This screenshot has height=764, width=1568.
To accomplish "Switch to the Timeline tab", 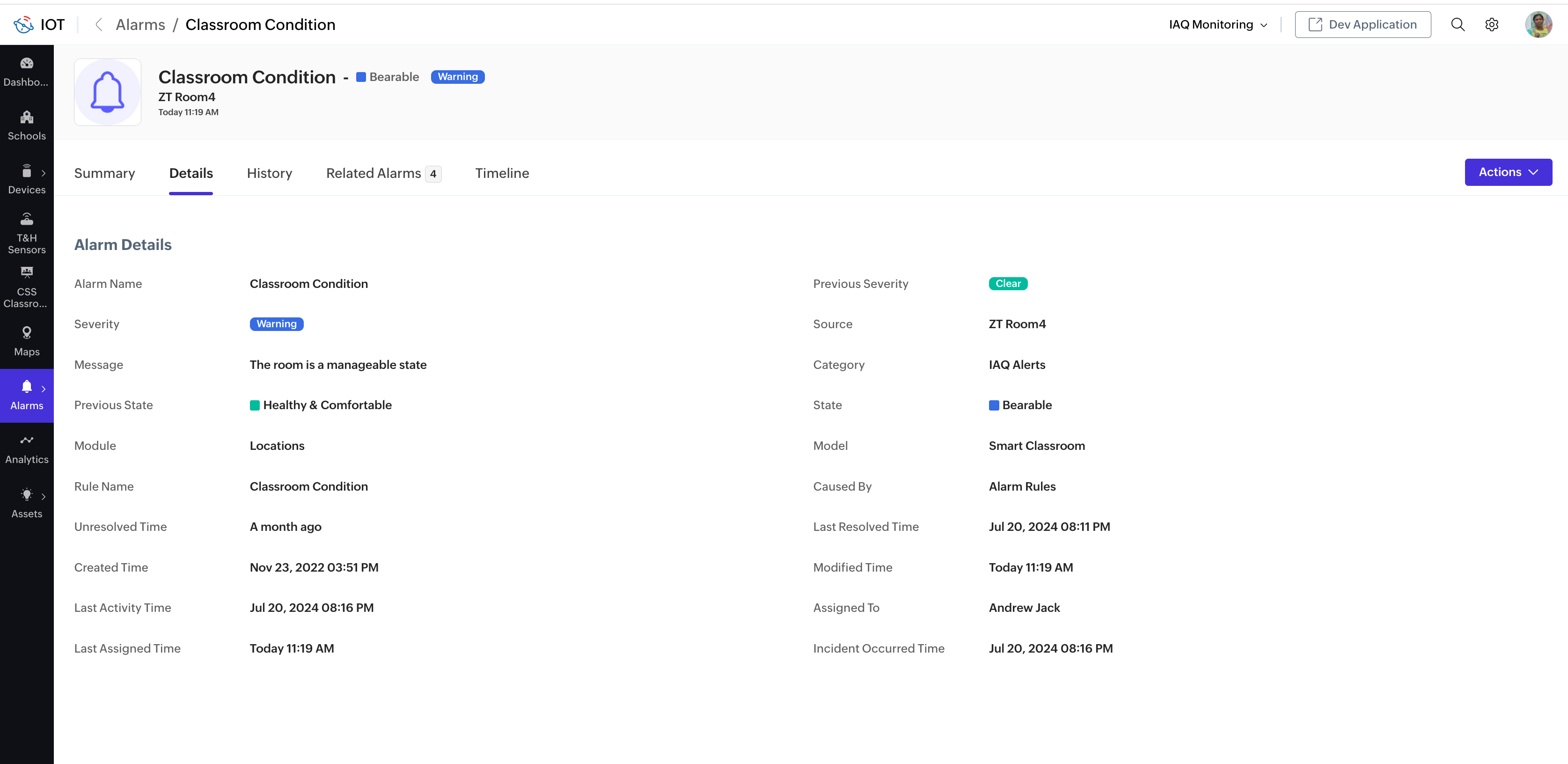I will pyautogui.click(x=502, y=174).
